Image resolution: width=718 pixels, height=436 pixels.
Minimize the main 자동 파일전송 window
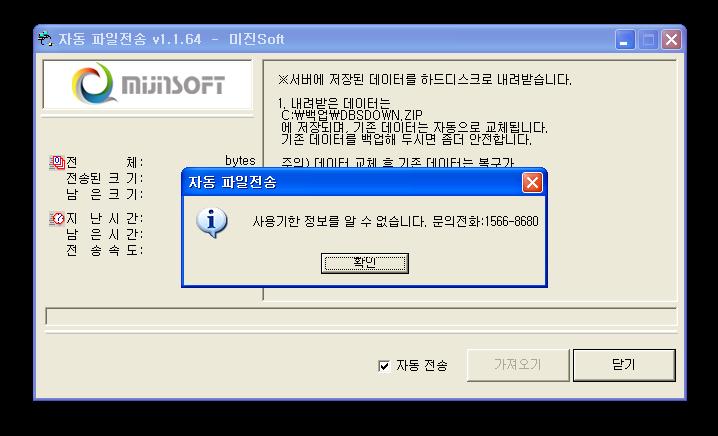pos(625,40)
